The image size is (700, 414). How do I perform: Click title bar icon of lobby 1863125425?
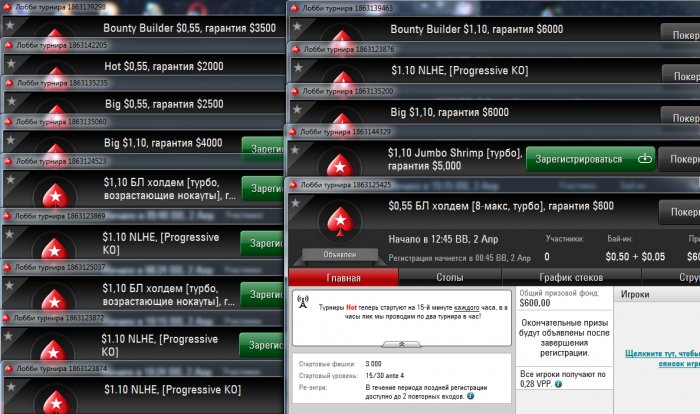293,185
